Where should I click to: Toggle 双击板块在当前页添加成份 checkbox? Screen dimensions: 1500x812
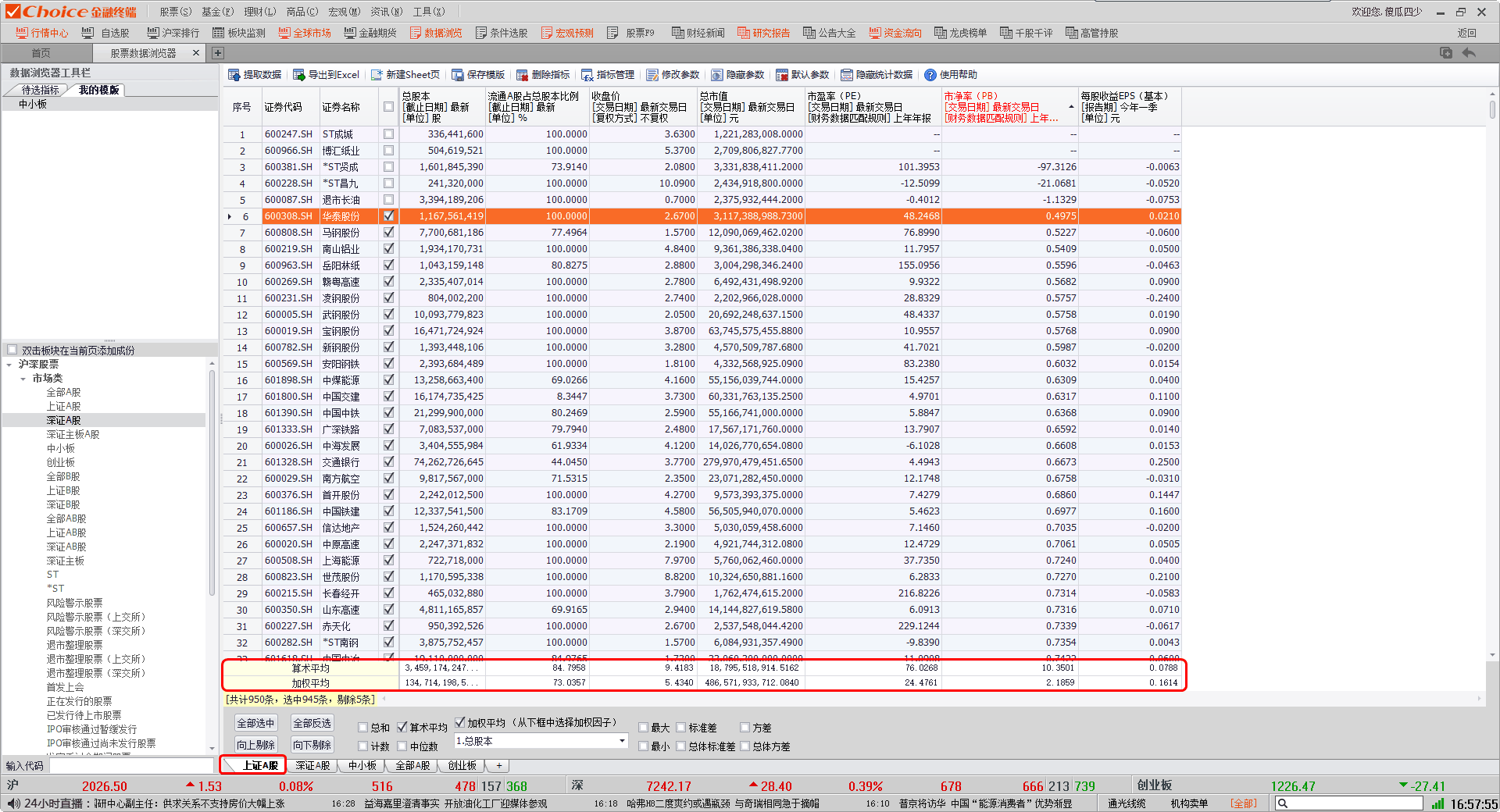click(12, 350)
